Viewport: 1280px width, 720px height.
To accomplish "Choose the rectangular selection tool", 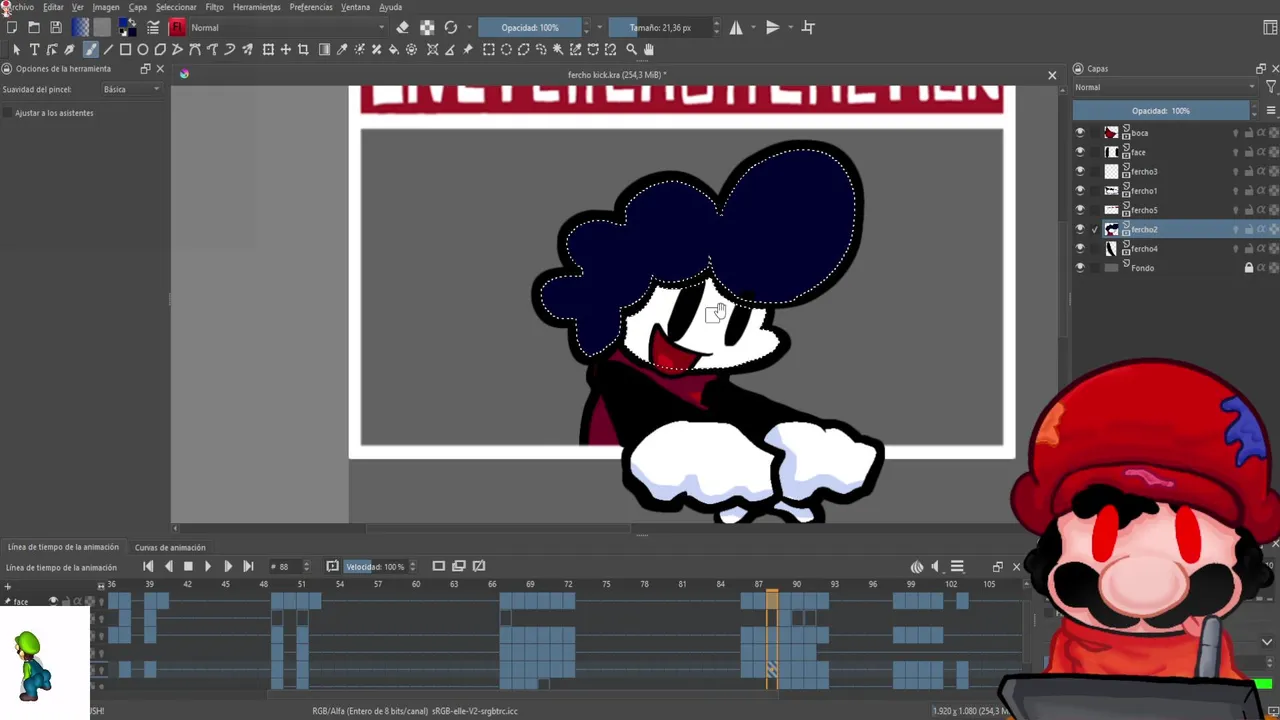I will [x=488, y=49].
